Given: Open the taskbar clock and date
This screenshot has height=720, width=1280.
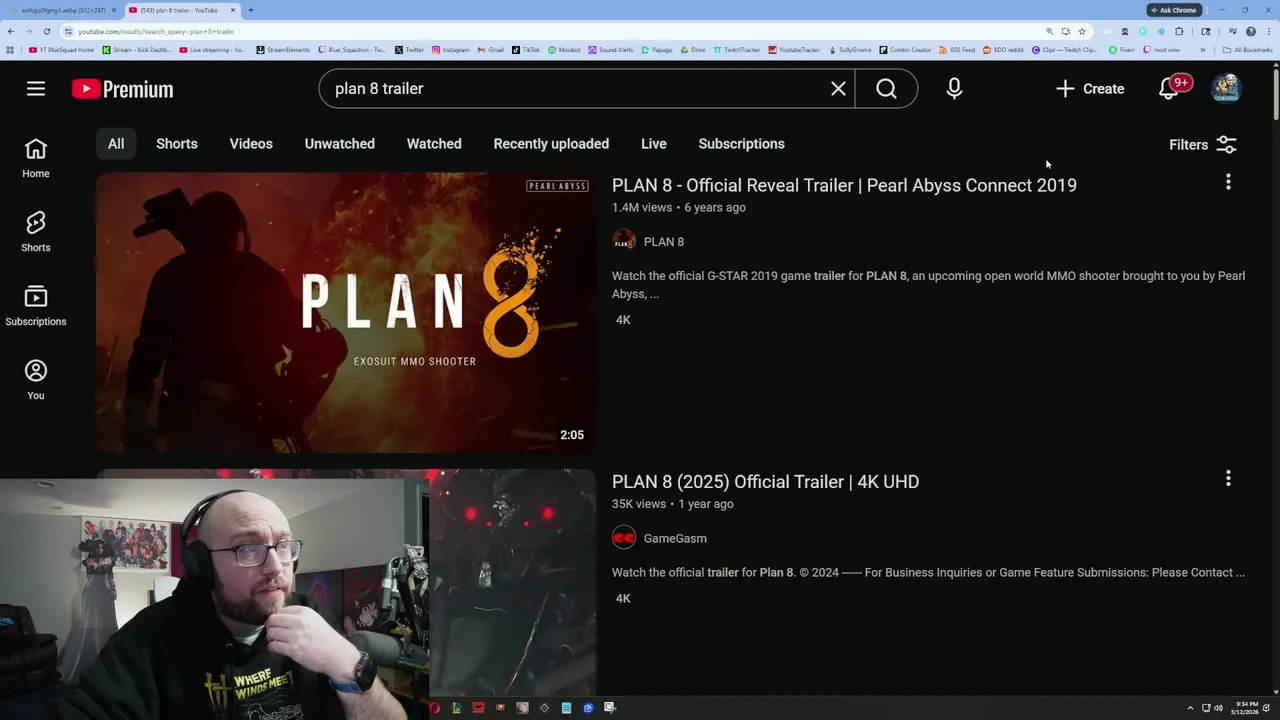Looking at the screenshot, I should coord(1245,708).
